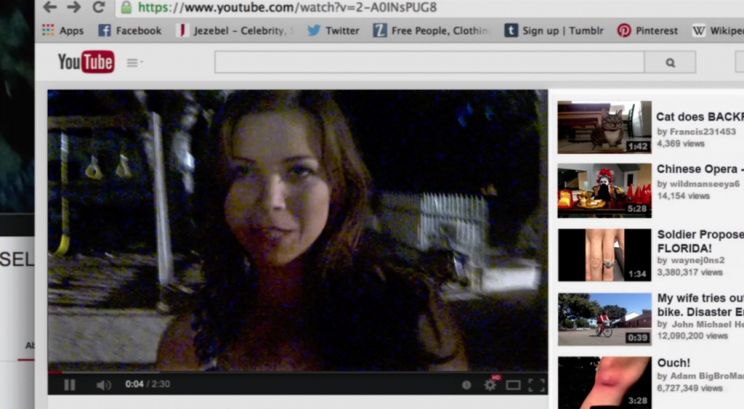The image size is (744, 409).
Task: Toggle theater mode on player
Action: click(513, 384)
